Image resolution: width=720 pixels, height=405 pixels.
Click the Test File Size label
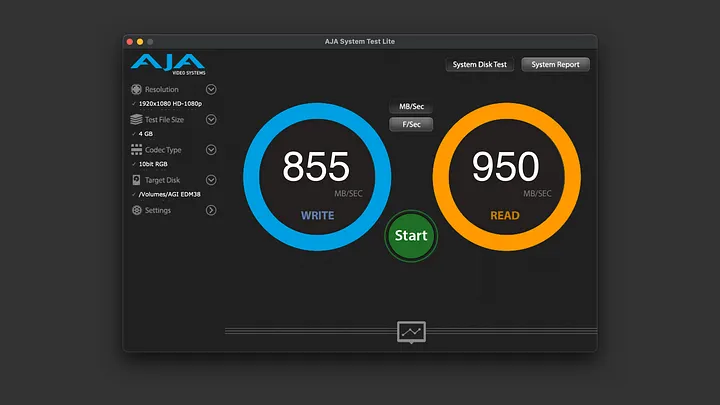point(164,120)
